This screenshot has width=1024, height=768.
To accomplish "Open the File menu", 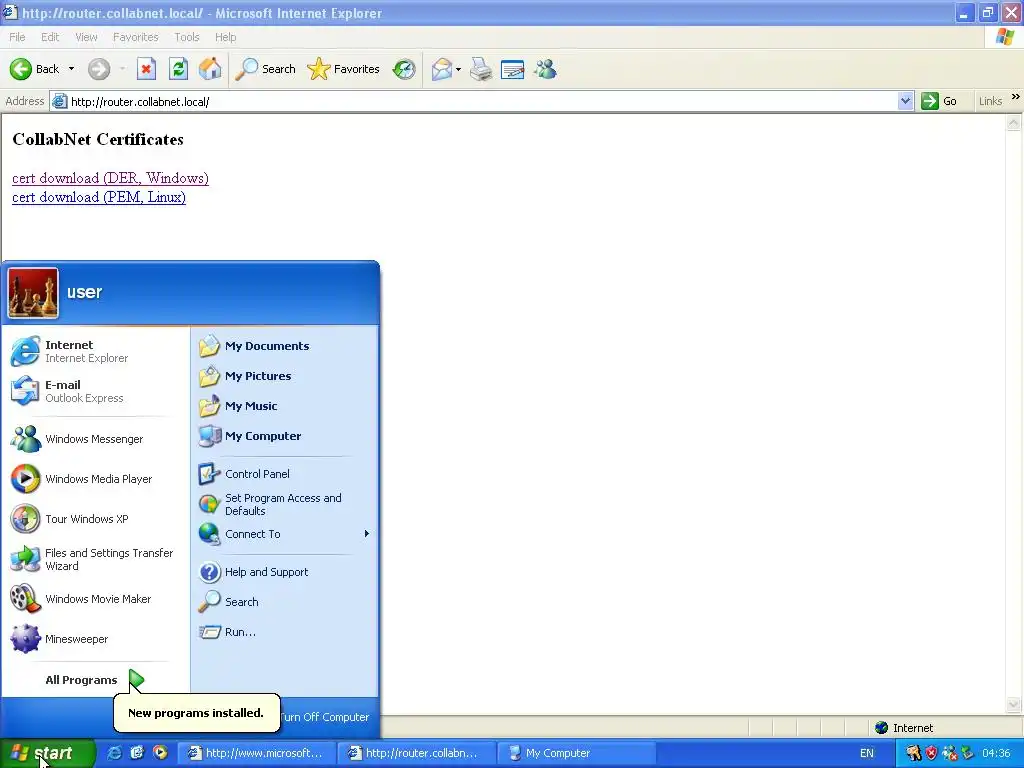I will pyautogui.click(x=17, y=37).
